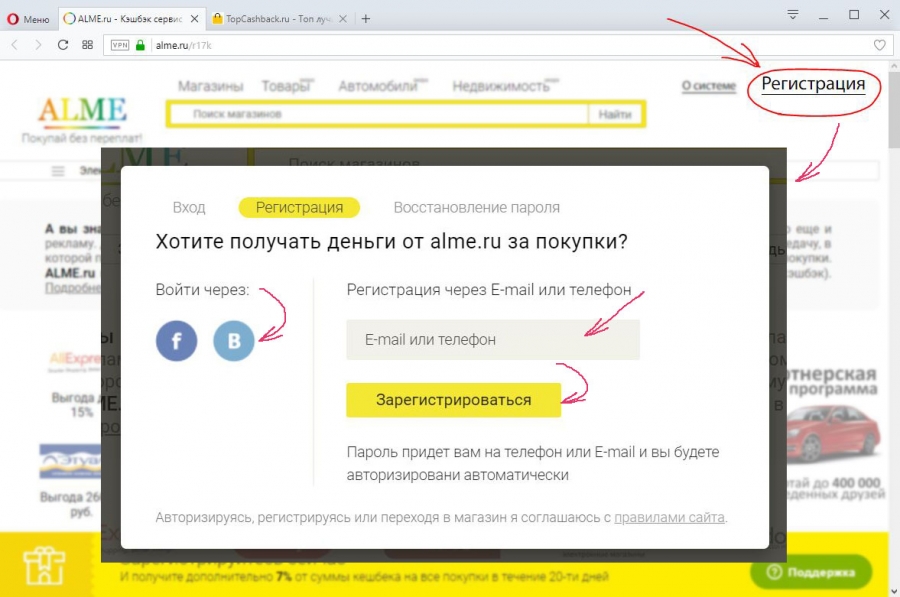
Task: Bookmark page with the heart icon
Action: pos(879,45)
